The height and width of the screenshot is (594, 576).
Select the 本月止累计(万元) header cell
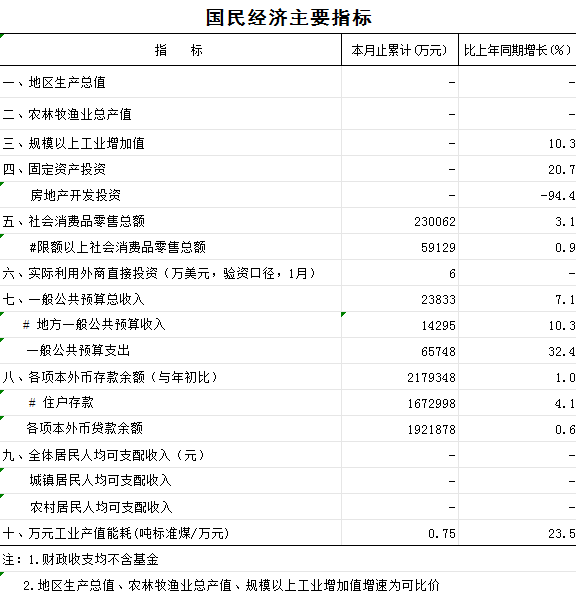(400, 50)
